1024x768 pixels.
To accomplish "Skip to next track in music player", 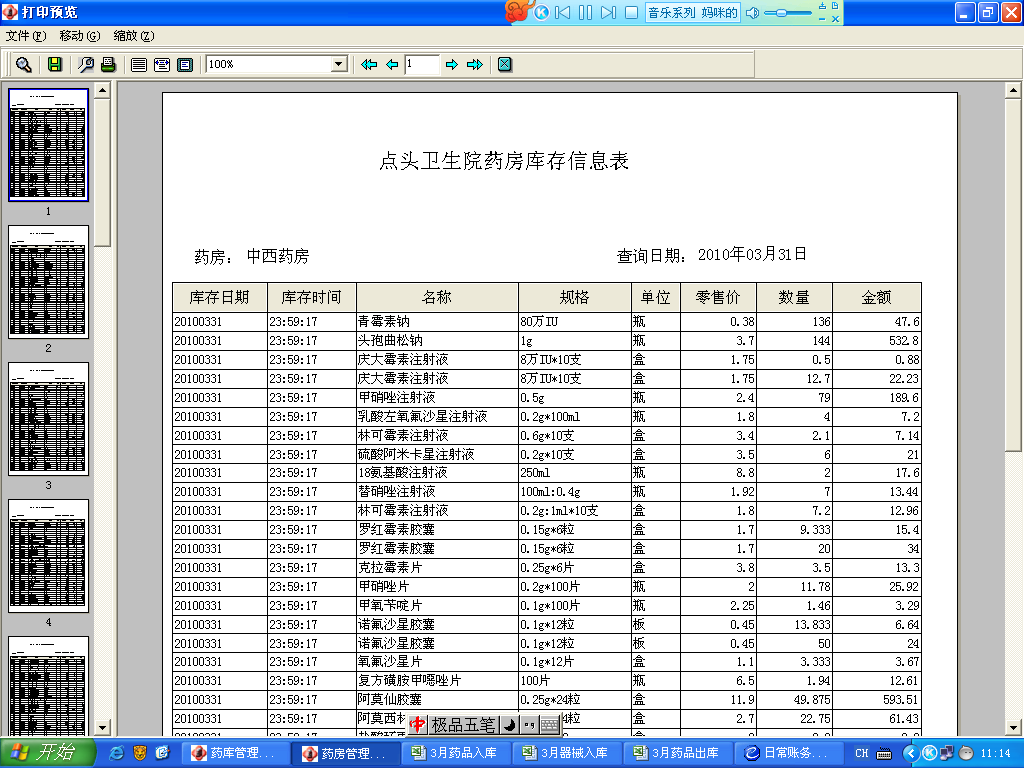I will pyautogui.click(x=608, y=12).
